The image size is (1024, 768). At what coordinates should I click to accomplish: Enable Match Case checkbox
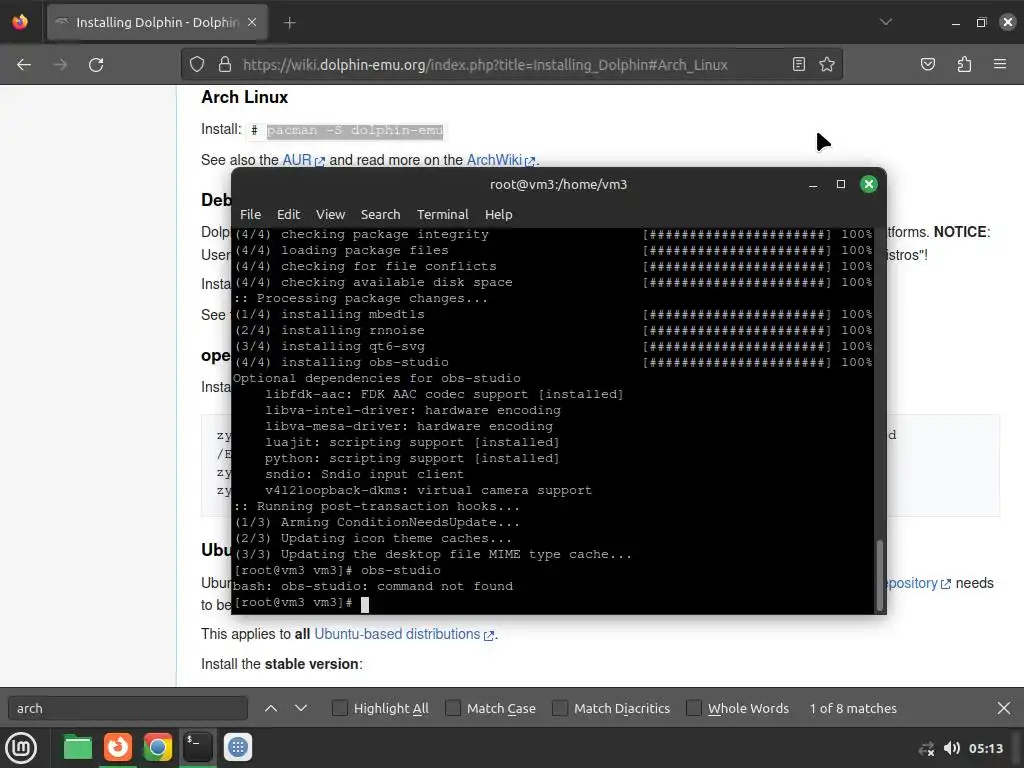coord(453,708)
